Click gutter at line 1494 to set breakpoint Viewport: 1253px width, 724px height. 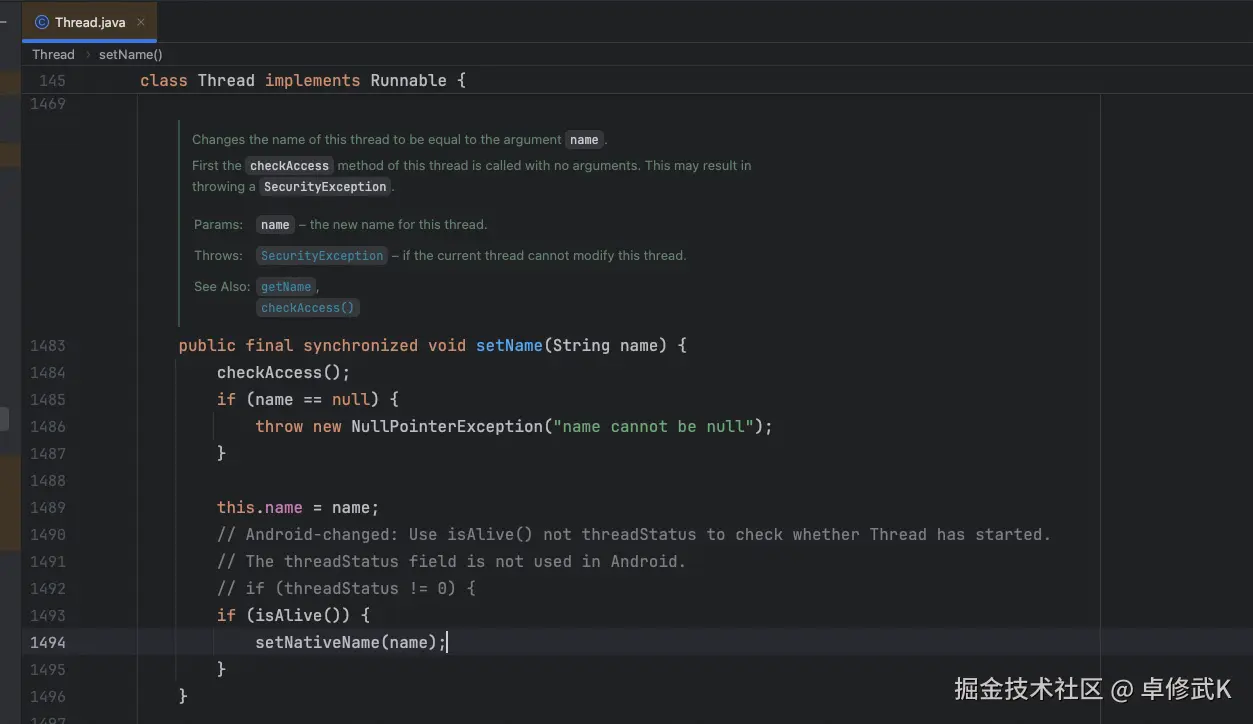click(x=47, y=643)
